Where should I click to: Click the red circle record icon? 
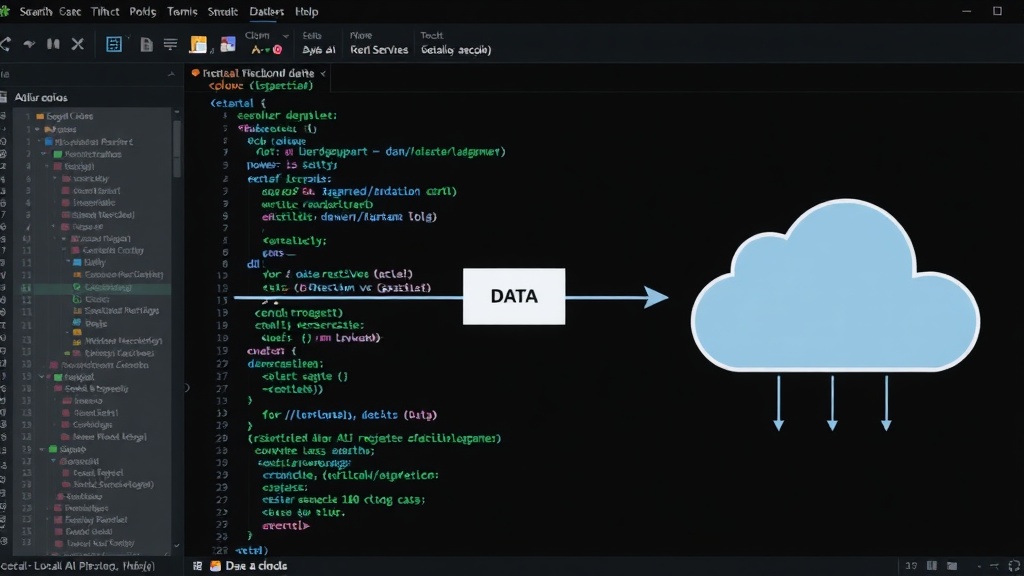click(x=278, y=50)
